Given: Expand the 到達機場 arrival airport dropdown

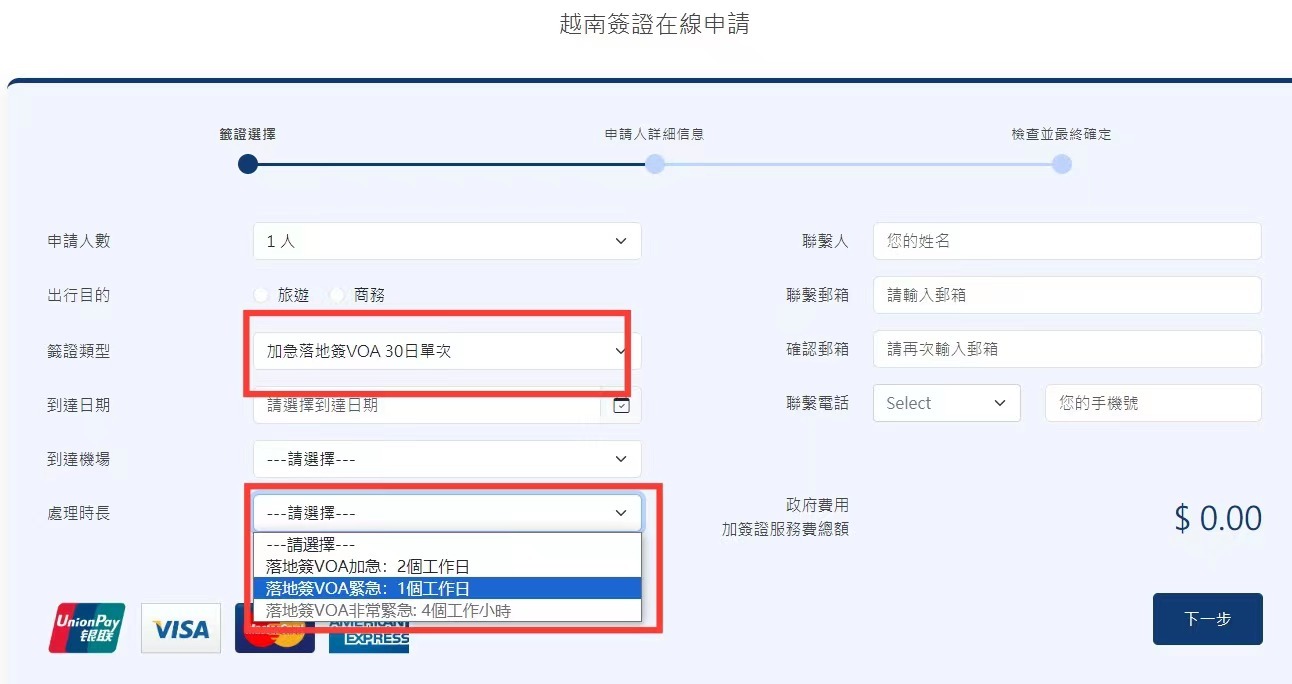Looking at the screenshot, I should (446, 459).
